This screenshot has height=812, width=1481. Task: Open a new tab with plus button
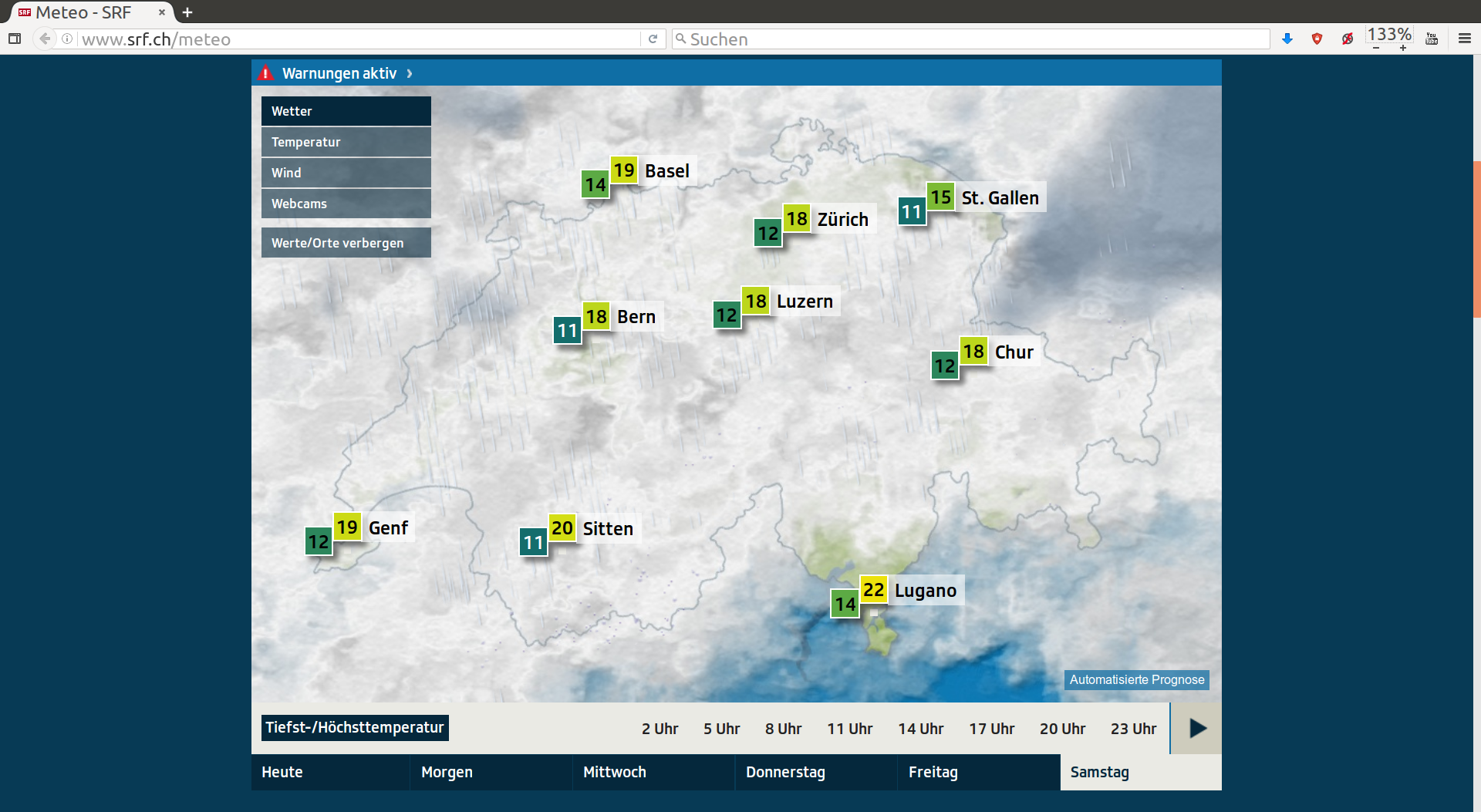click(x=187, y=12)
